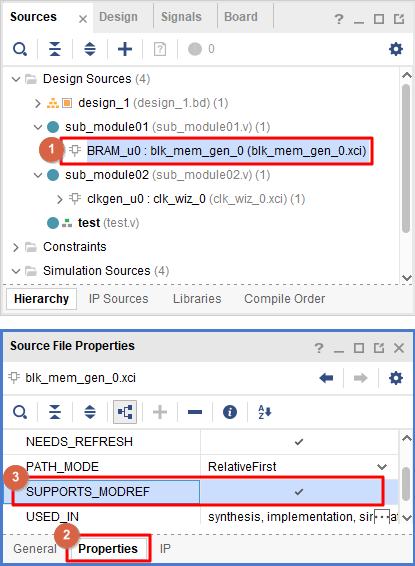The height and width of the screenshot is (566, 415).
Task: Open Libraries view tab
Action: coord(197,299)
